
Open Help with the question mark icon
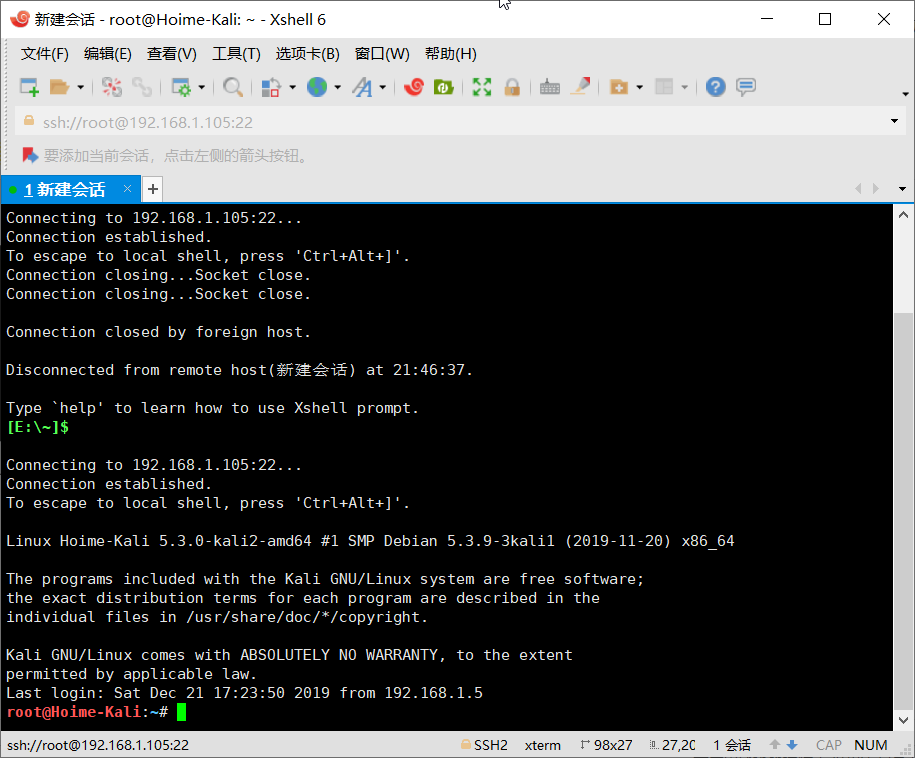(x=715, y=88)
